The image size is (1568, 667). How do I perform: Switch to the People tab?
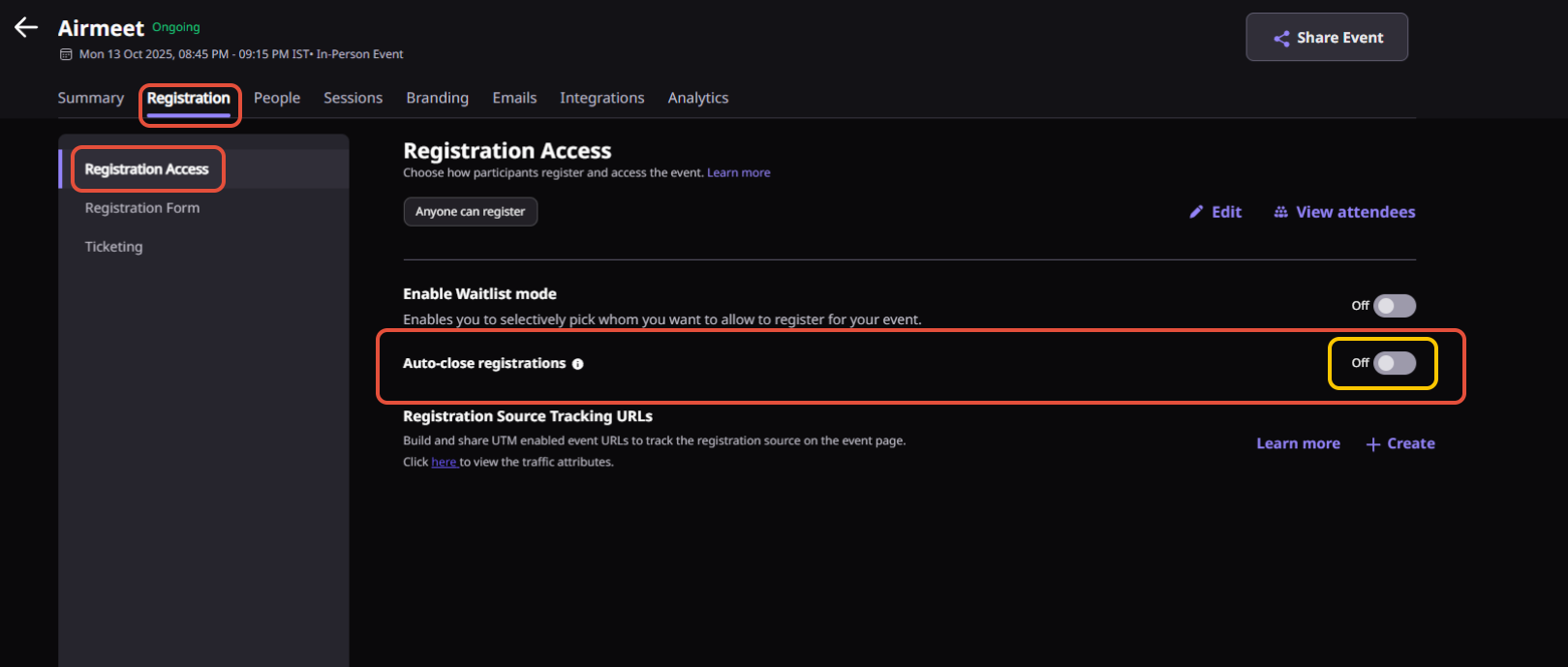pyautogui.click(x=277, y=98)
